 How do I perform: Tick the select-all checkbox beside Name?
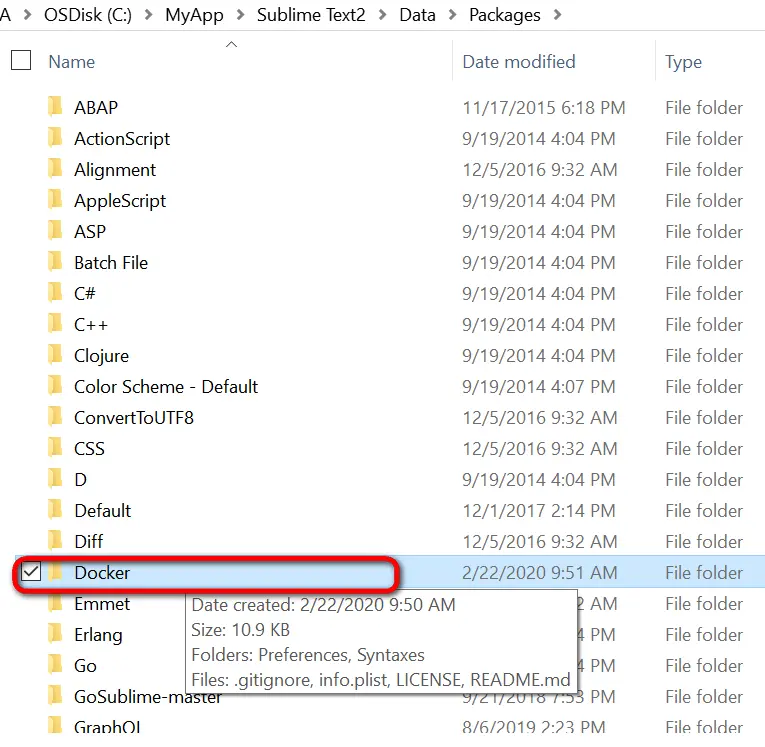21,60
